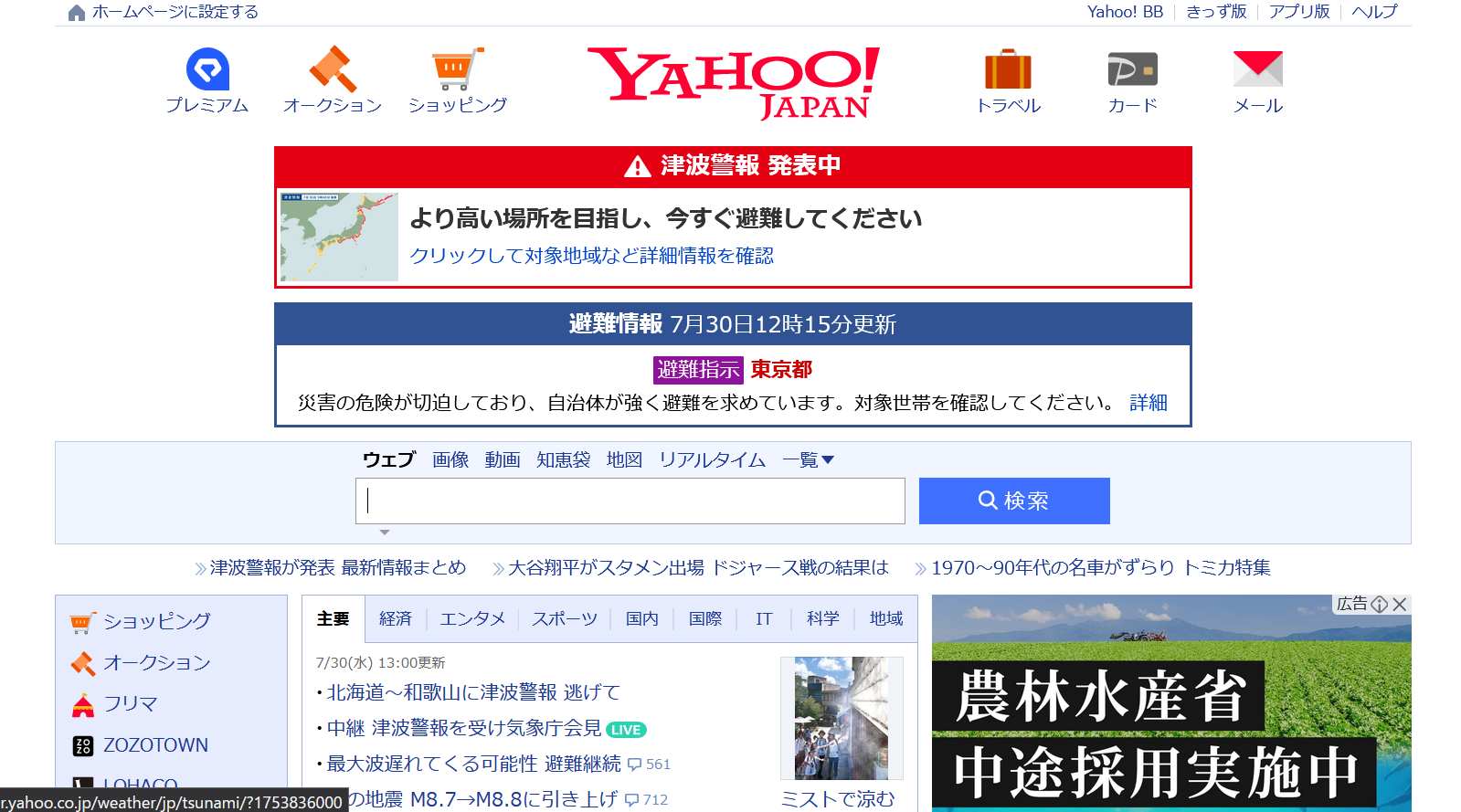Screen dimensions: 1461x812
Task: Open the プレミアム icon
Action: [x=207, y=69]
